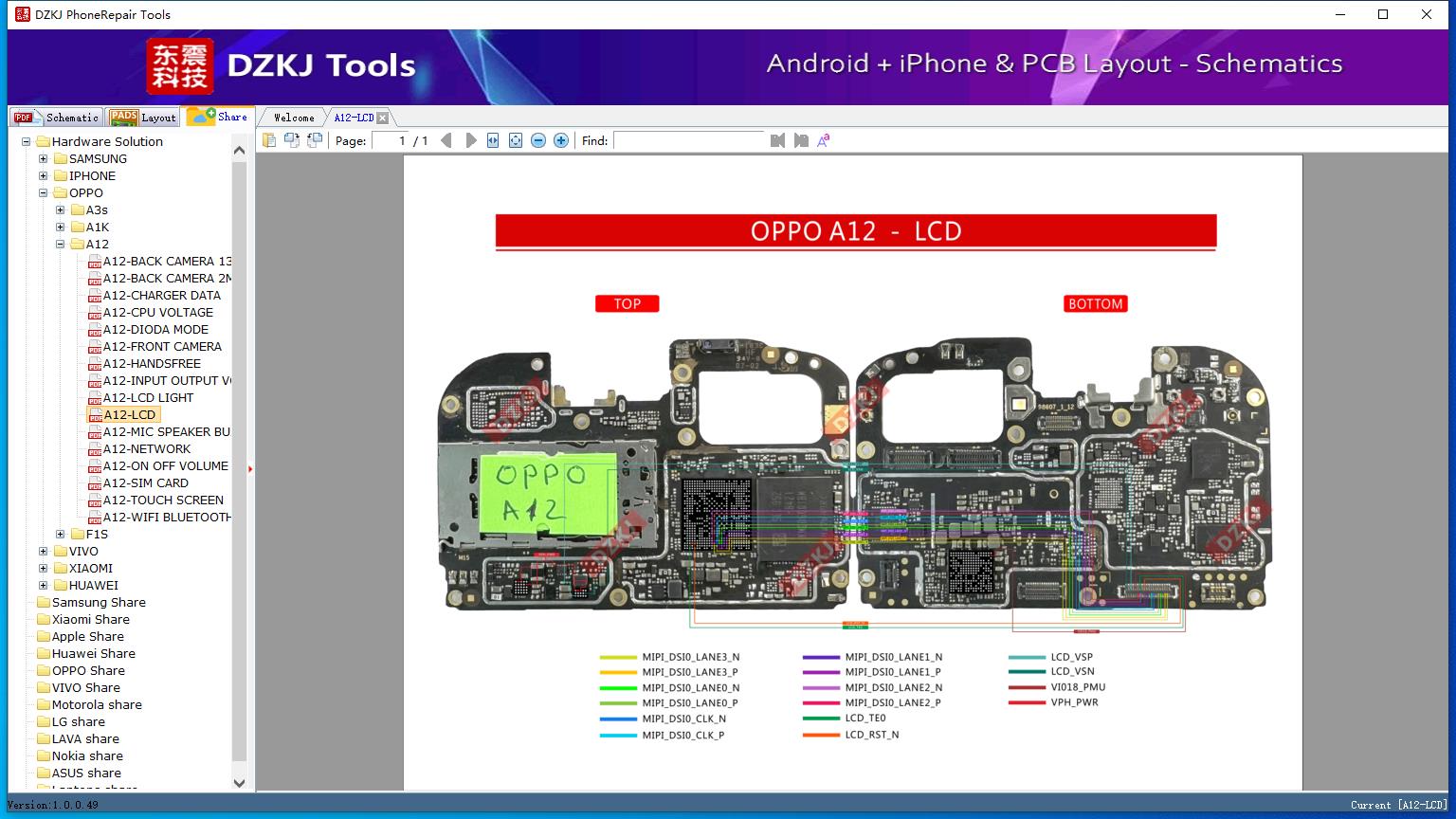Click the folder icon beside Xiaomi Share
Image resolution: width=1456 pixels, height=819 pixels.
click(43, 620)
